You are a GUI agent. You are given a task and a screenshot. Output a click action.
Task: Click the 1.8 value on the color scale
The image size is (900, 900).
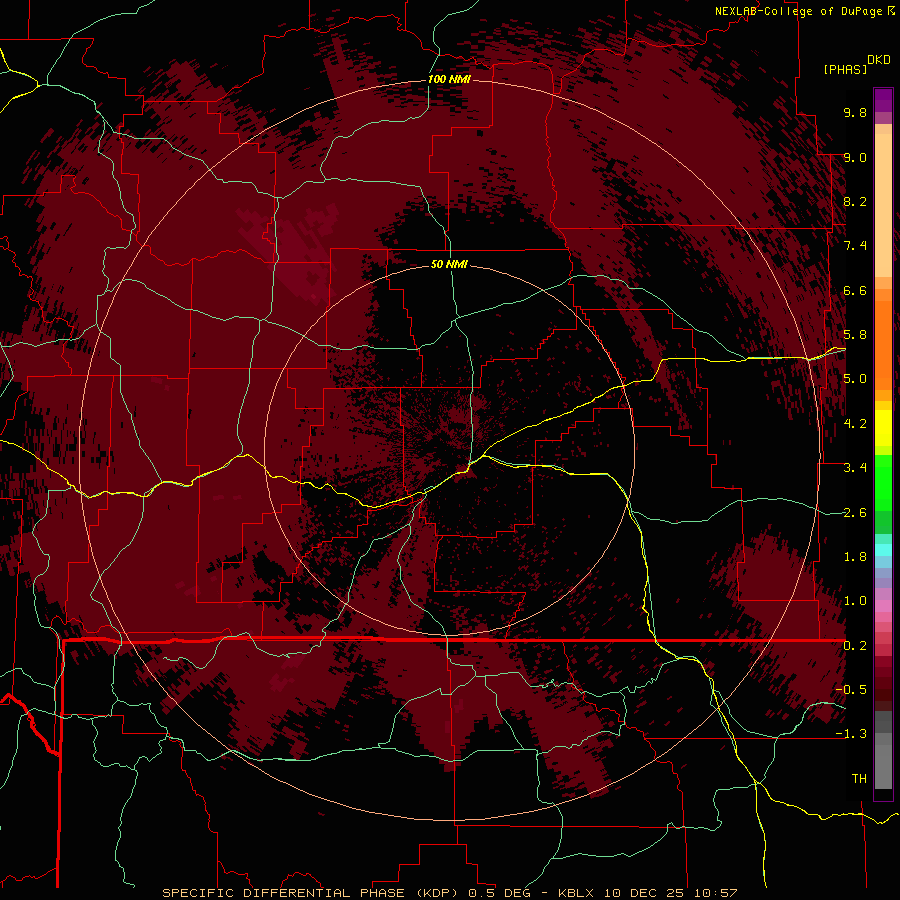click(855, 557)
